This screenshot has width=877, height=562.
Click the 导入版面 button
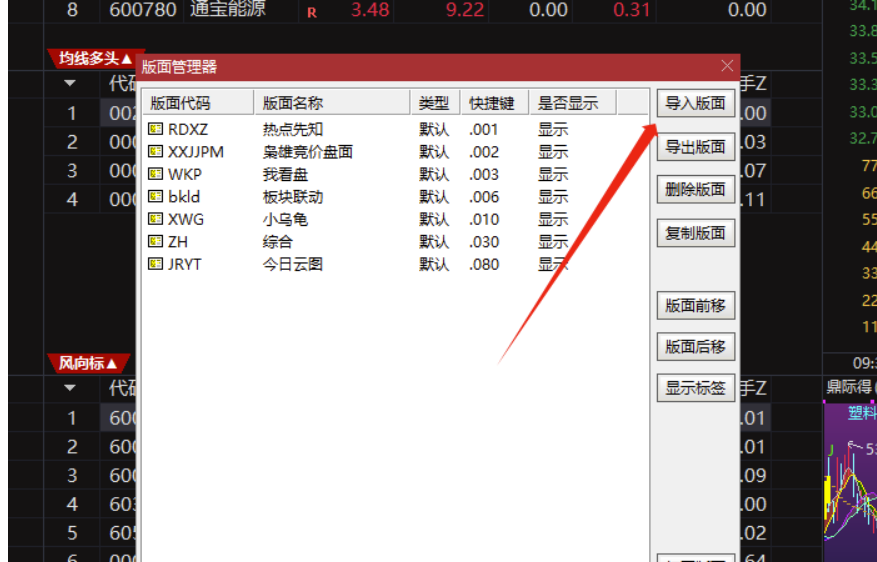coord(695,103)
